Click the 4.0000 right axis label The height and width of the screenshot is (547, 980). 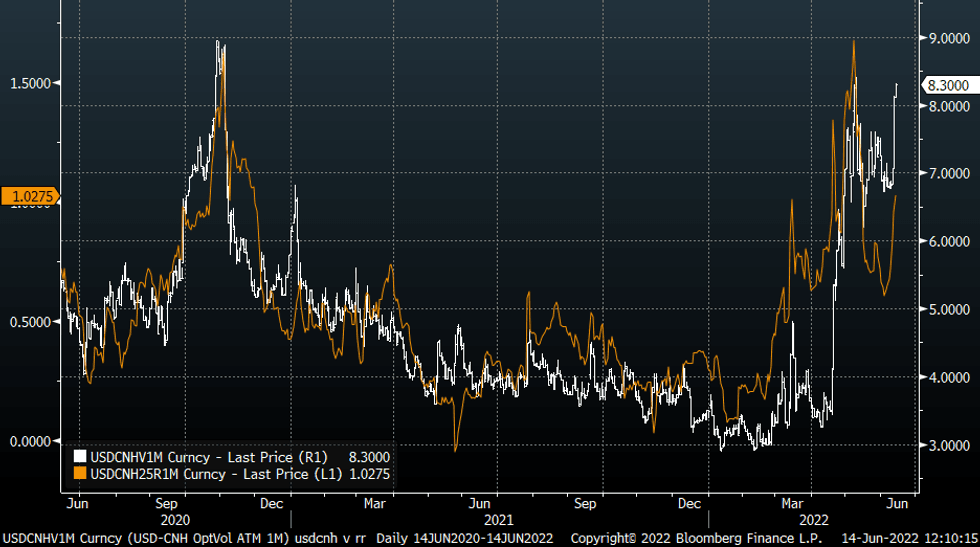pyautogui.click(x=948, y=378)
